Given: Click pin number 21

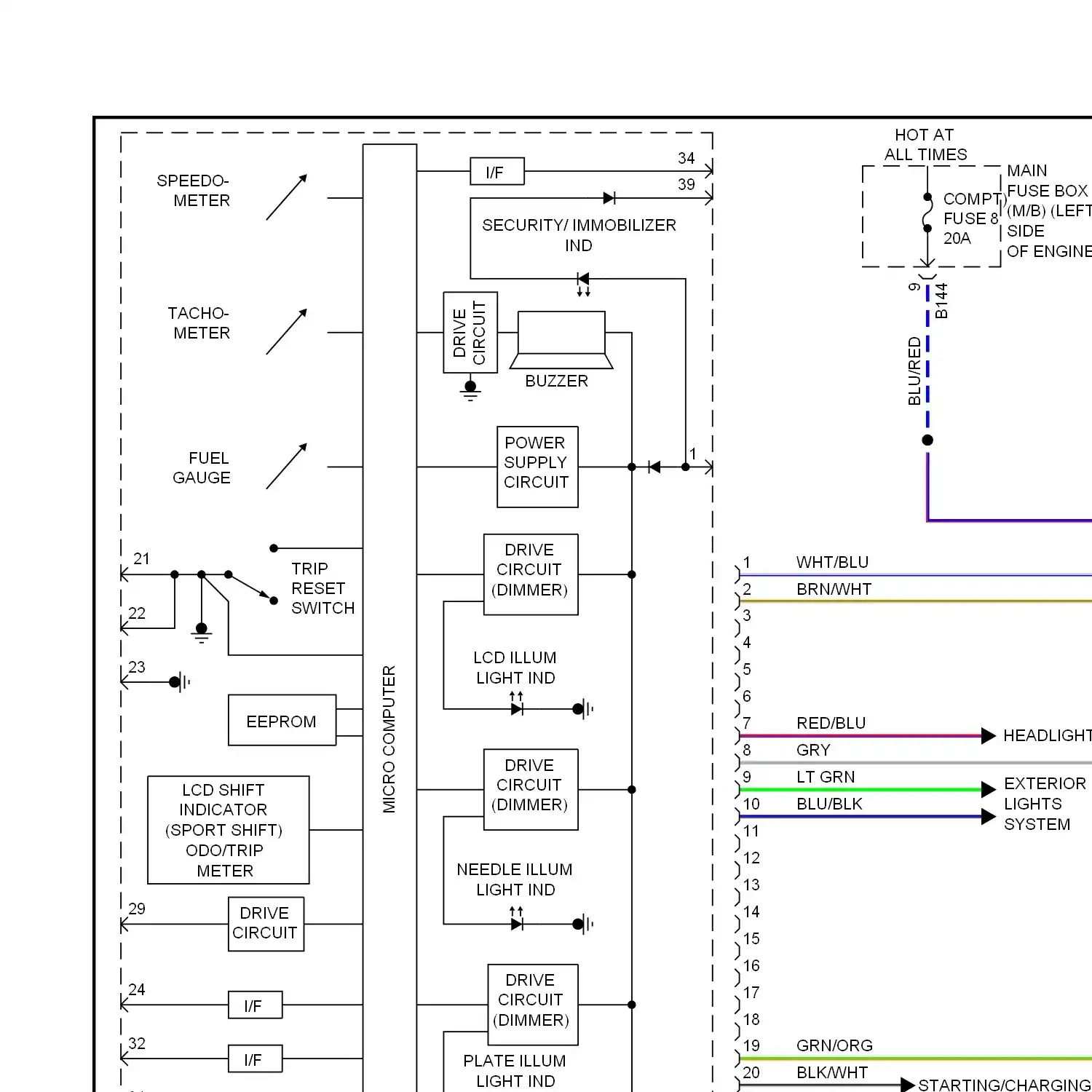Looking at the screenshot, I should tap(141, 559).
